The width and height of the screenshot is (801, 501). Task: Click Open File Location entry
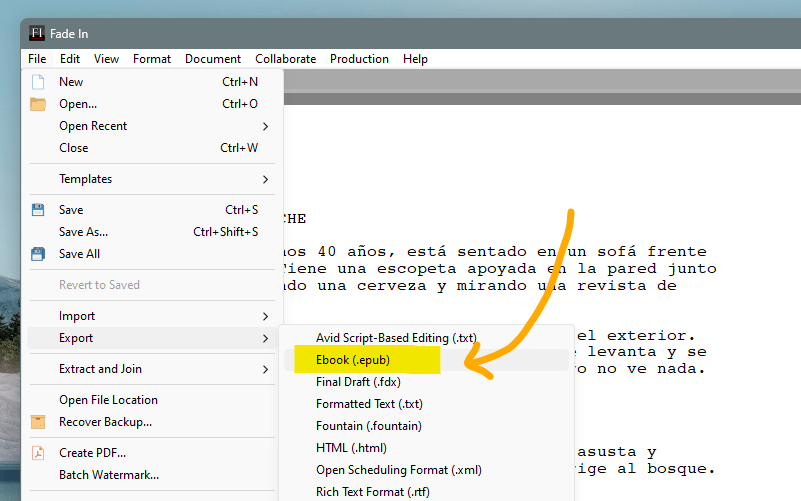point(108,400)
